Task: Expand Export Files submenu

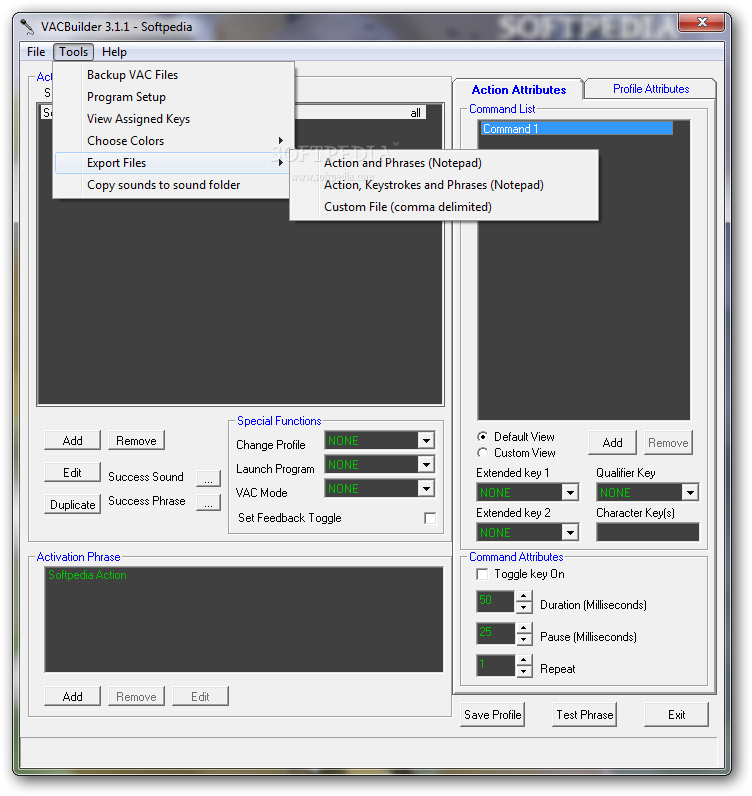Action: pyautogui.click(x=173, y=163)
